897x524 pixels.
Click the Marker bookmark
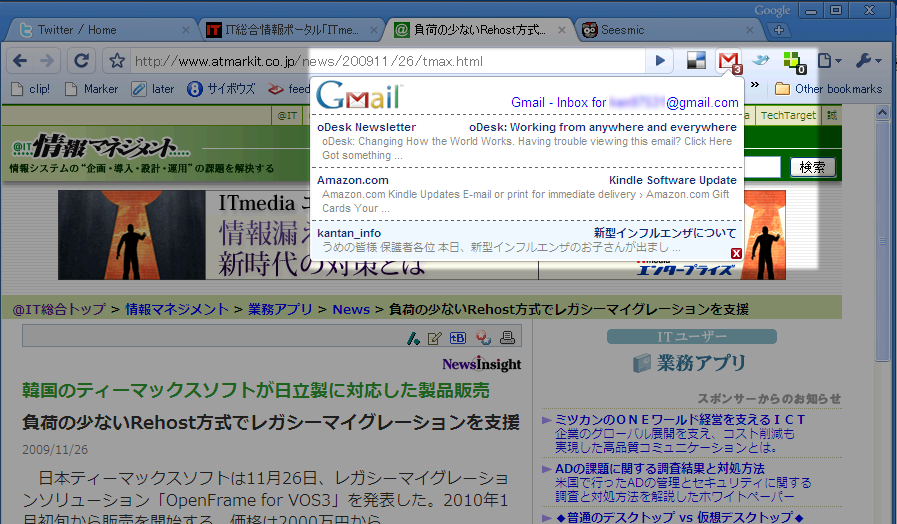[x=92, y=89]
